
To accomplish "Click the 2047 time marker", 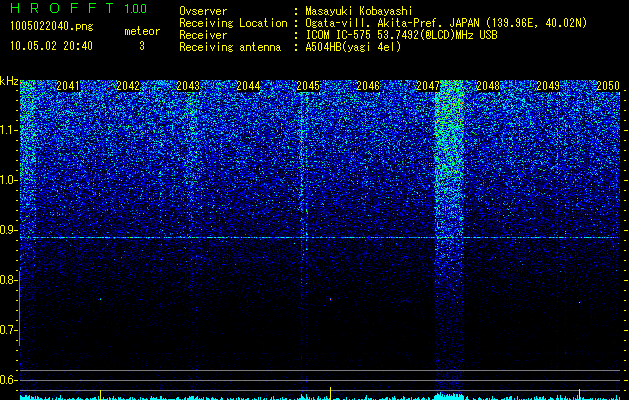I will 428,86.
